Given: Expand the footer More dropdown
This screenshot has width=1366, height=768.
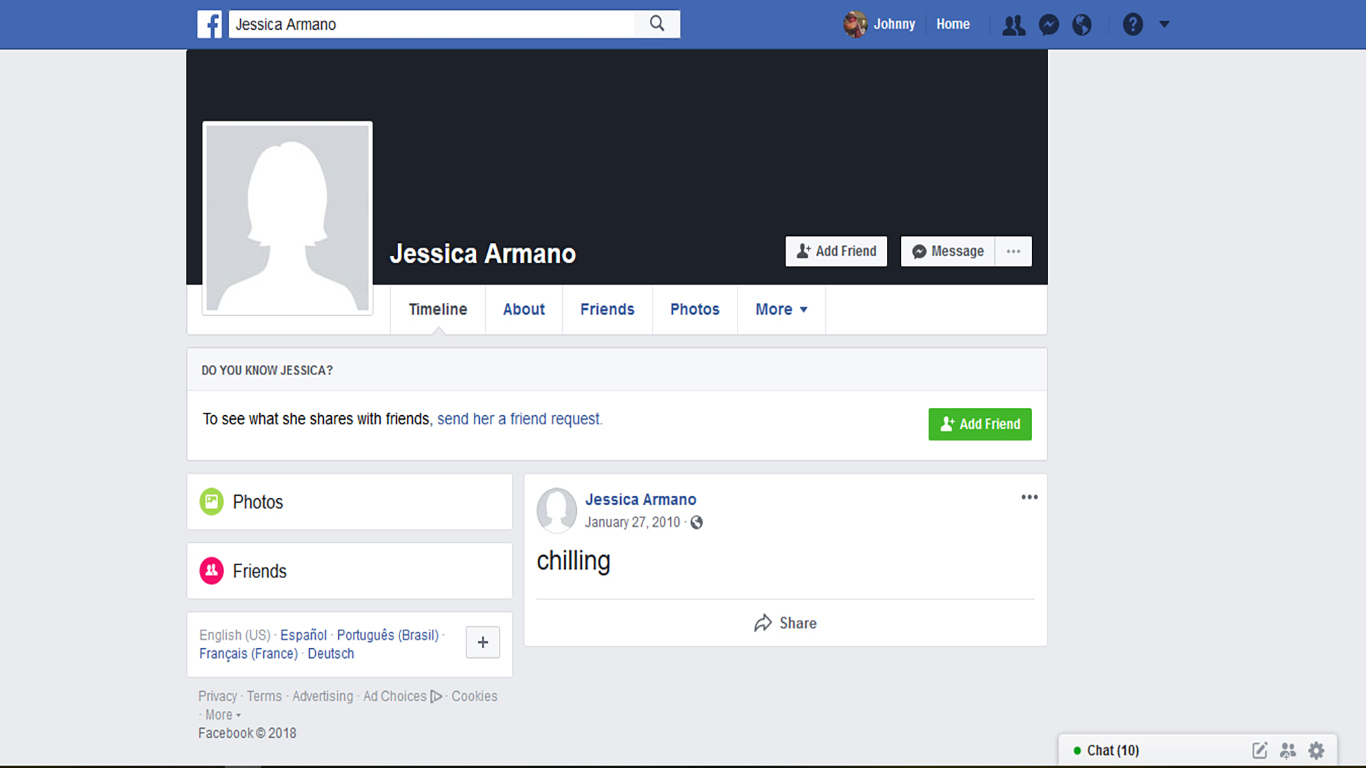Looking at the screenshot, I should (223, 715).
